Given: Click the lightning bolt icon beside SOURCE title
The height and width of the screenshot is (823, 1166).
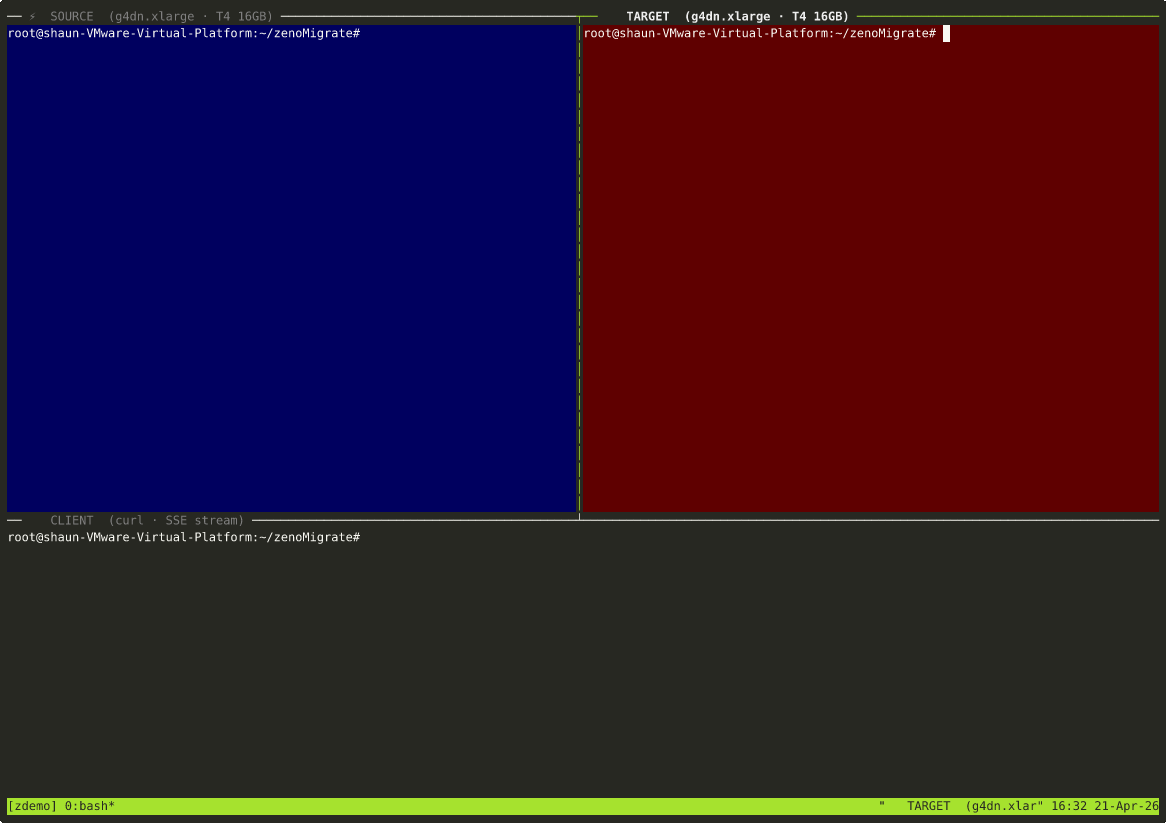Looking at the screenshot, I should (x=34, y=16).
